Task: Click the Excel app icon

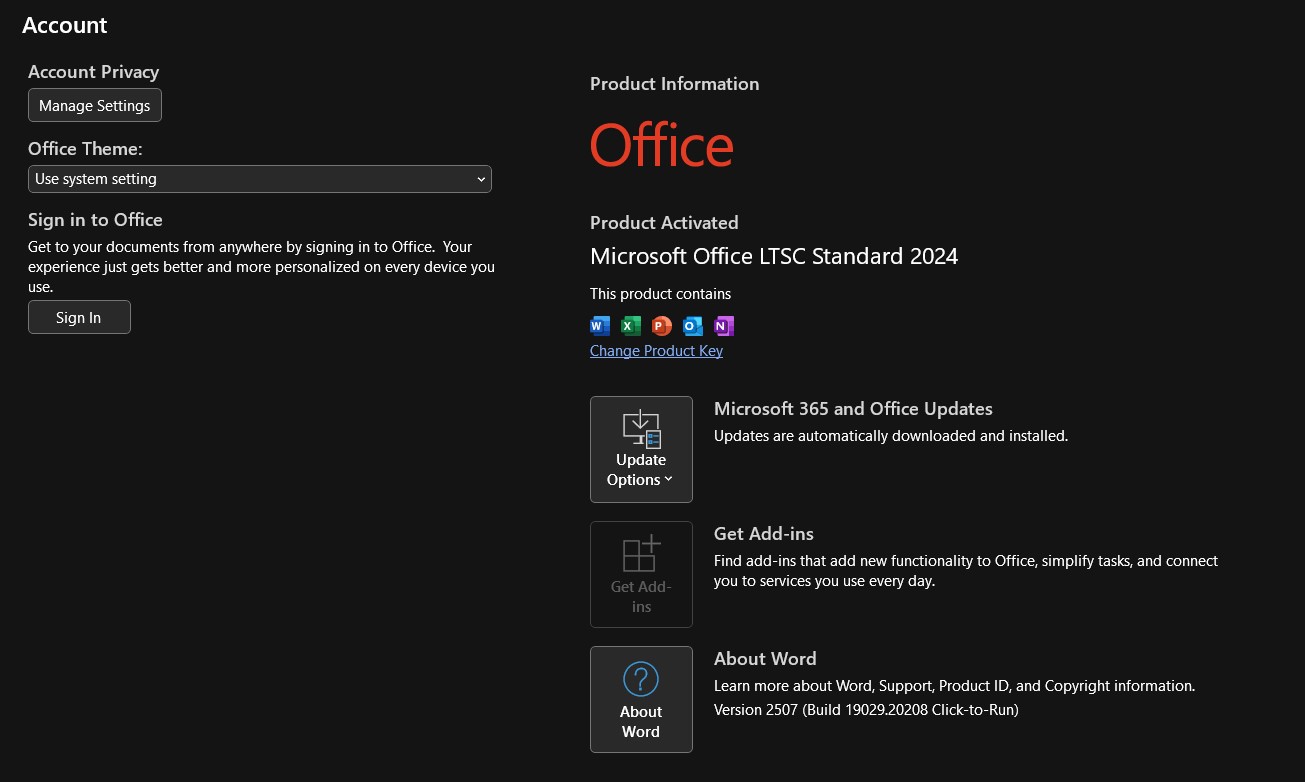Action: (630, 325)
